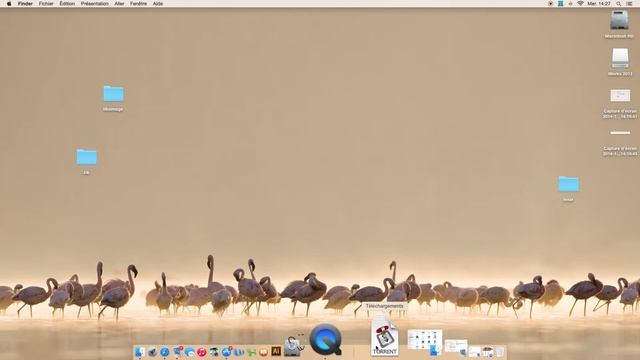This screenshot has height=360, width=640.
Task: Open the Aller menu
Action: [119, 3]
